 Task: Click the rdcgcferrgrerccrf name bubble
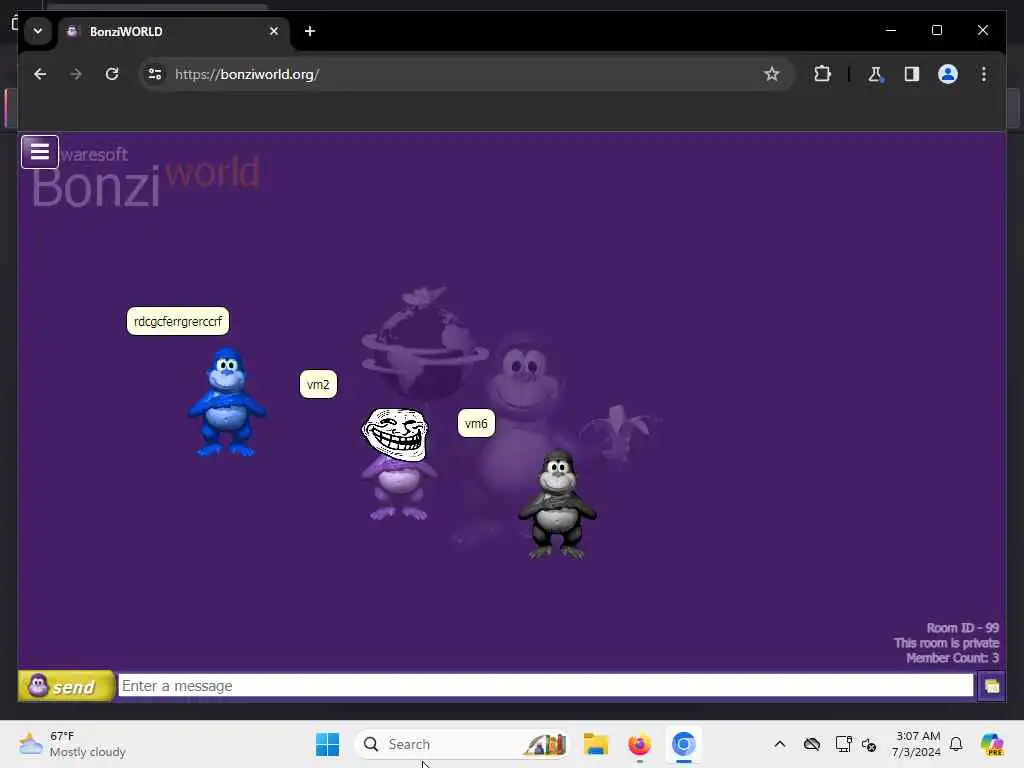coord(178,321)
